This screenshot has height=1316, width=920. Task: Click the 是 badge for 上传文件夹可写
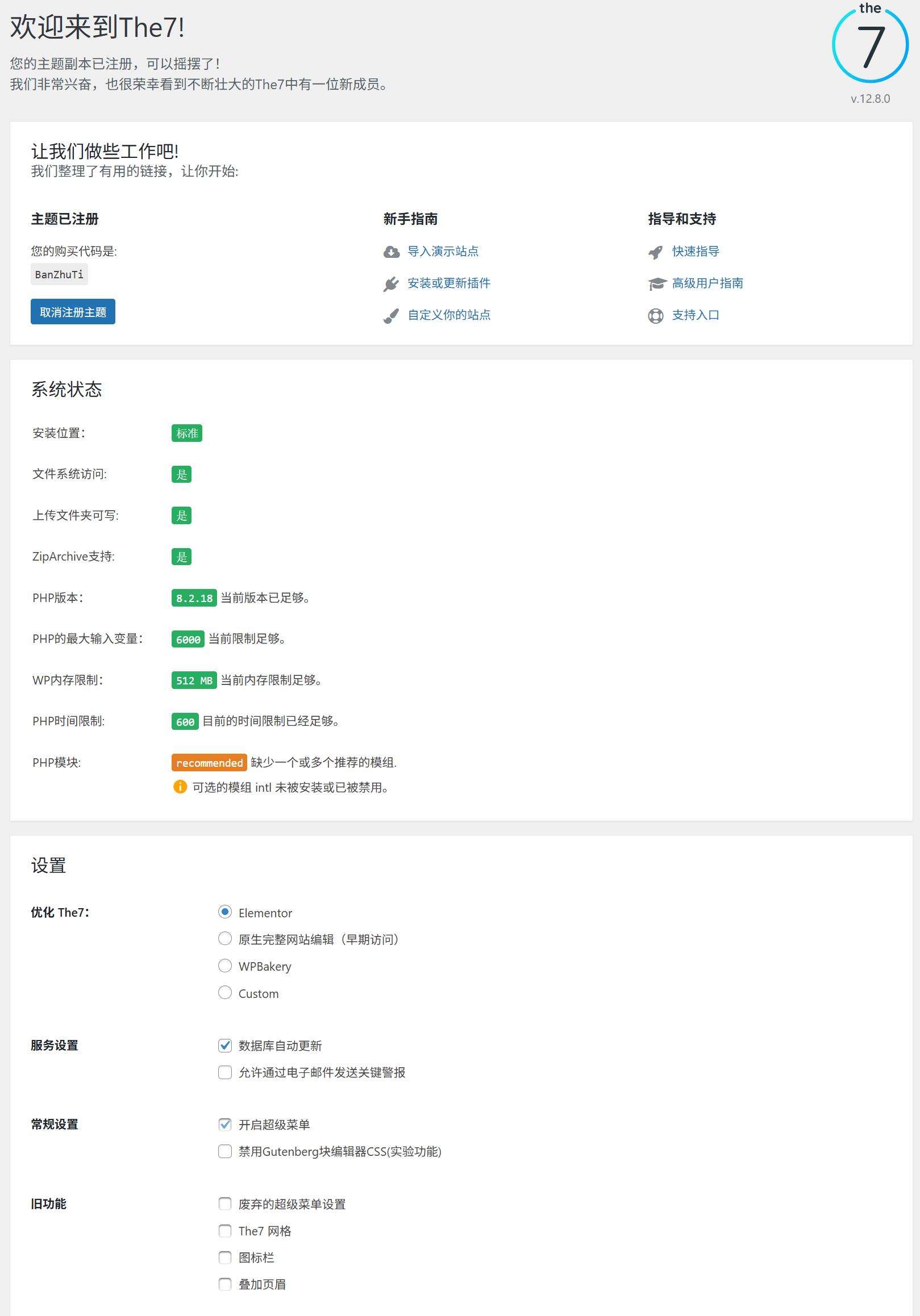pyautogui.click(x=181, y=515)
